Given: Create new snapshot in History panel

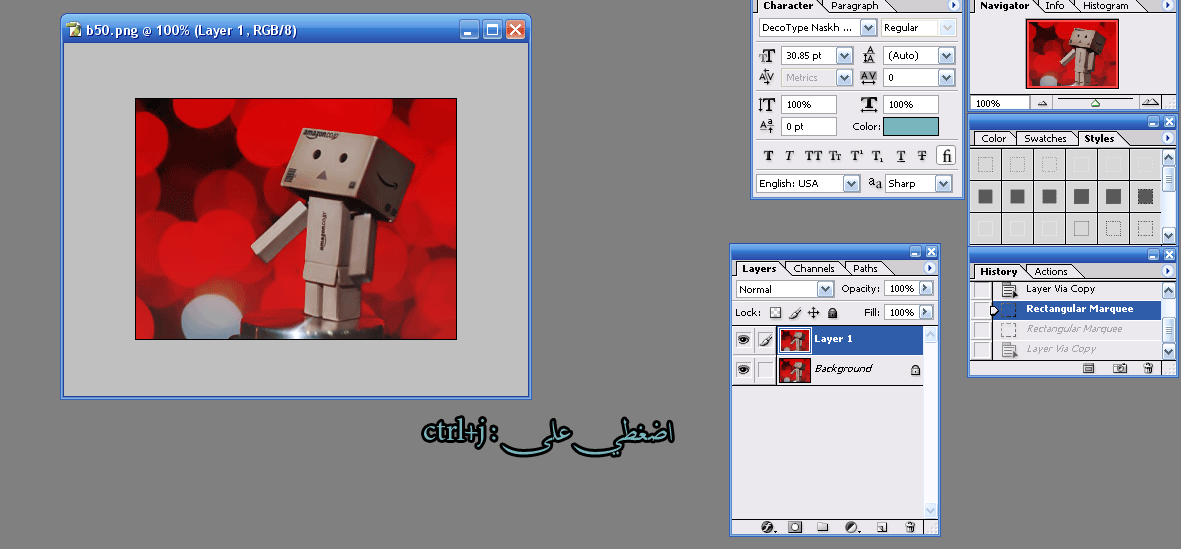Looking at the screenshot, I should click(1120, 368).
